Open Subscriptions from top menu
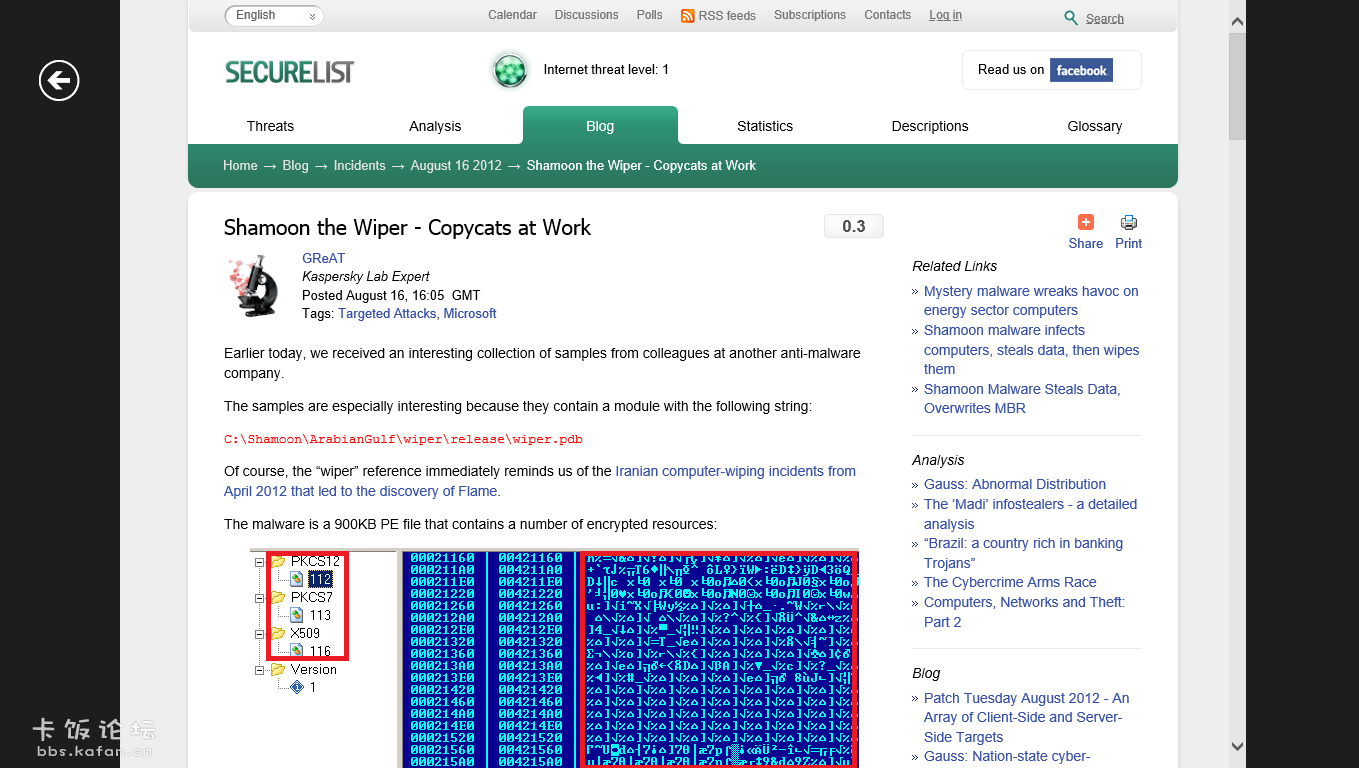Screen dimensions: 1359x768 810,15
